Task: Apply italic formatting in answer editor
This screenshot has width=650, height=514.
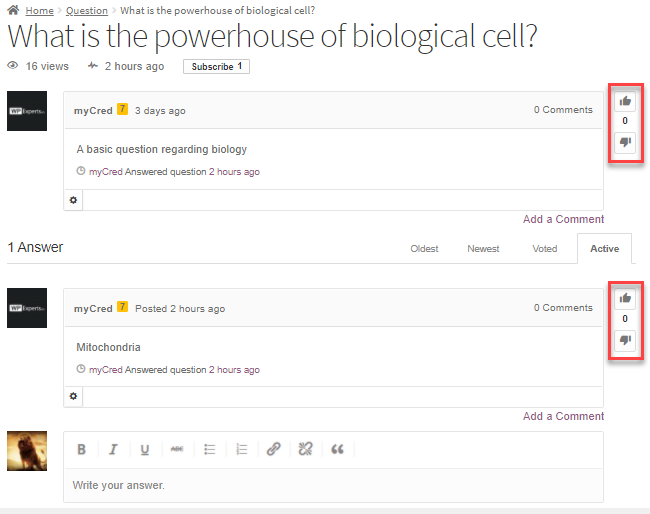Action: [x=113, y=450]
